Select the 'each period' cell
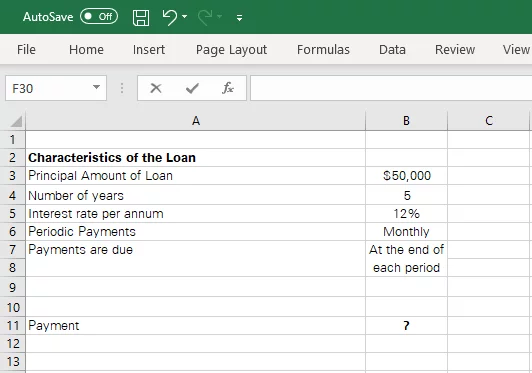The width and height of the screenshot is (532, 373). 406,268
